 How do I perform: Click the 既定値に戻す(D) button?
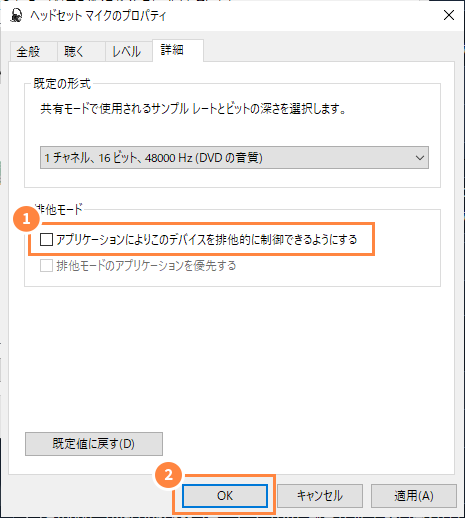(94, 444)
